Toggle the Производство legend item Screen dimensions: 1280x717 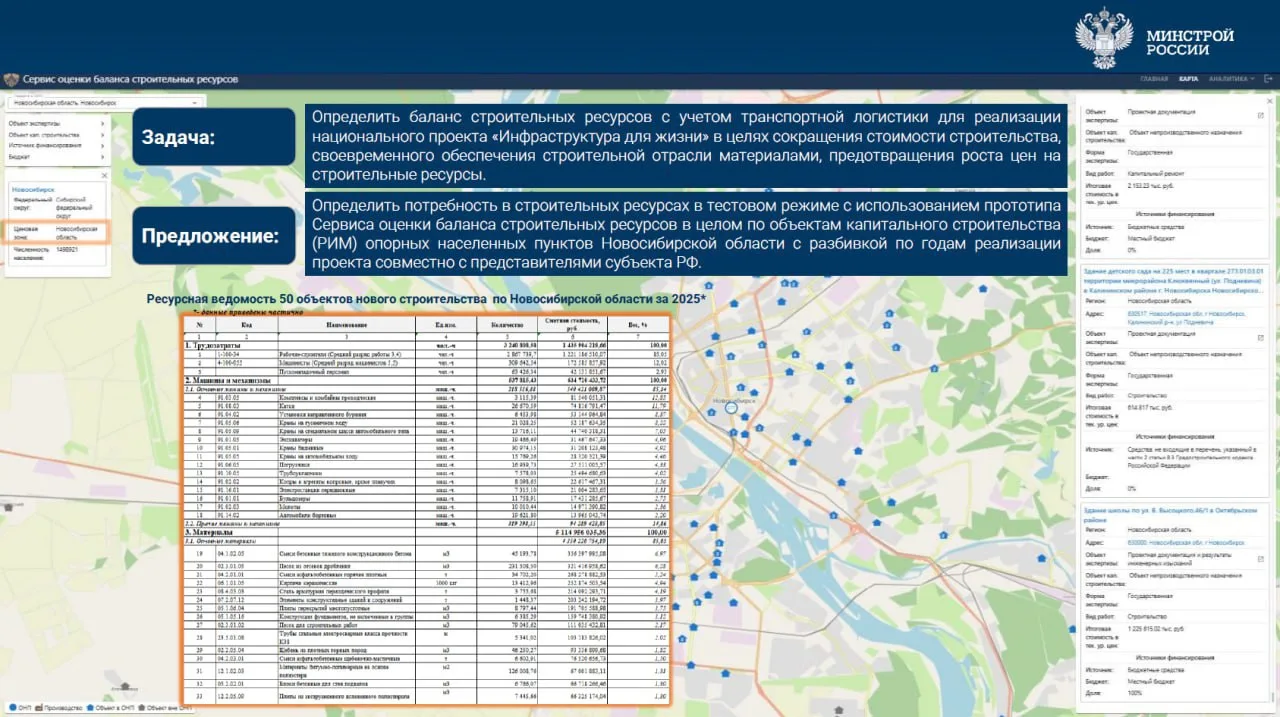click(56, 707)
